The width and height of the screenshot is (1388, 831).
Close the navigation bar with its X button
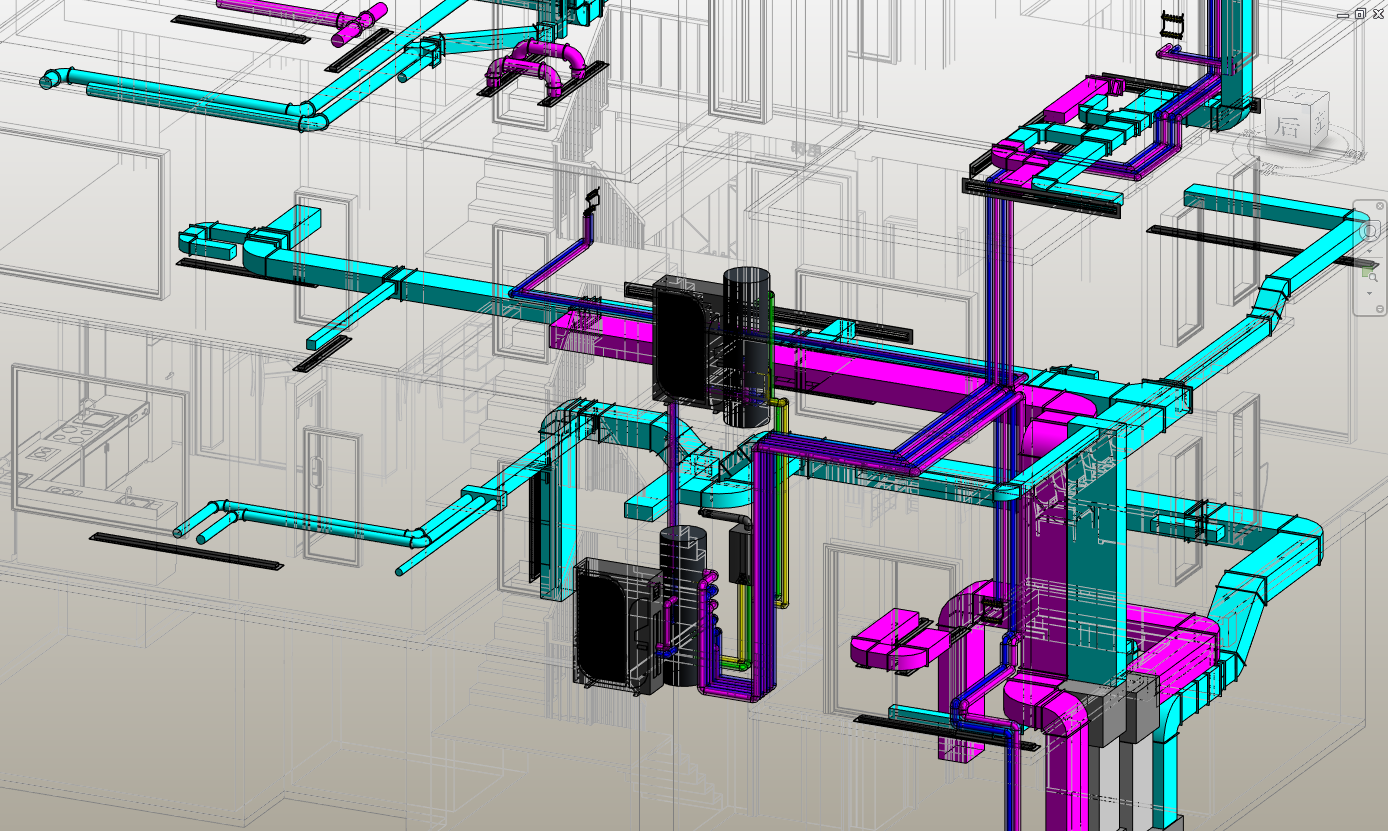1380,206
